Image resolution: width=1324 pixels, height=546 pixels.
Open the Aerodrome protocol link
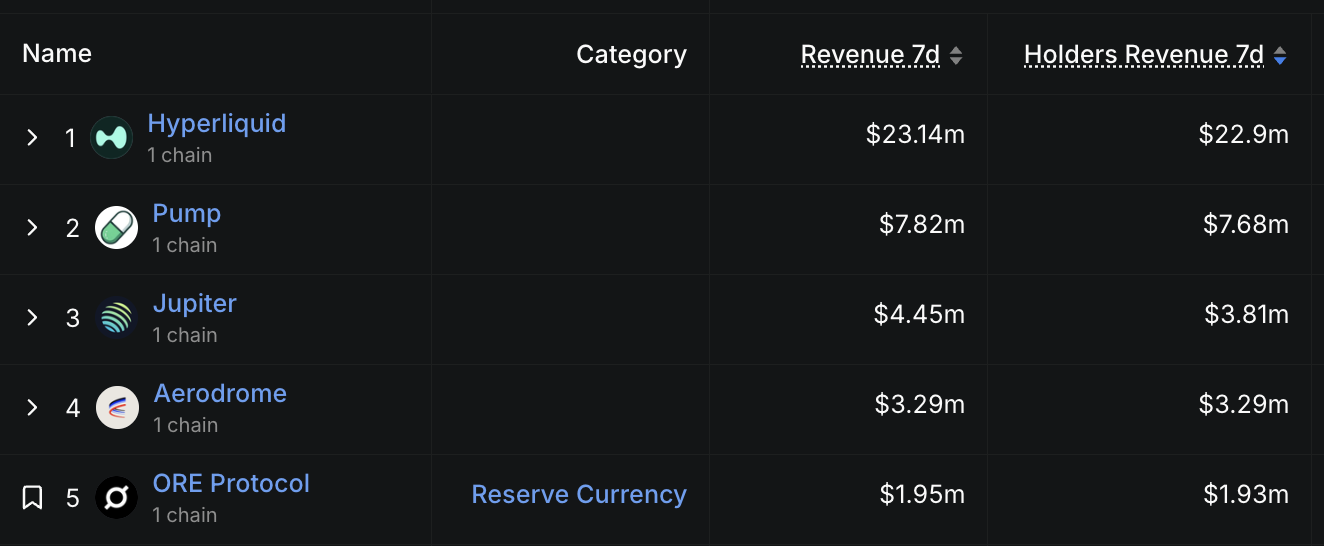[x=220, y=393]
